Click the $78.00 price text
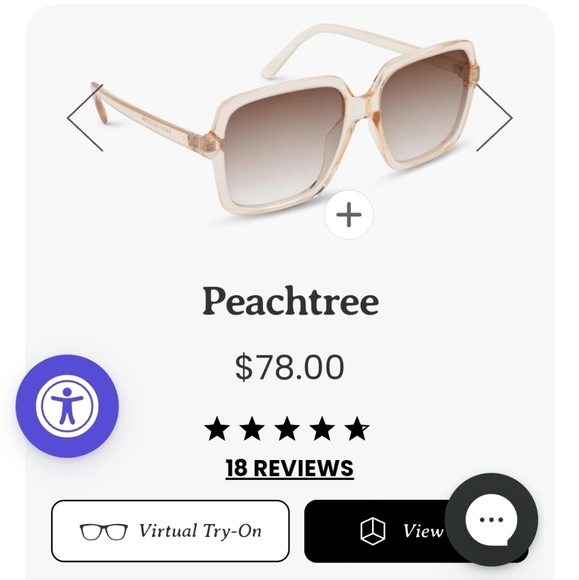The height and width of the screenshot is (580, 579). [x=290, y=367]
